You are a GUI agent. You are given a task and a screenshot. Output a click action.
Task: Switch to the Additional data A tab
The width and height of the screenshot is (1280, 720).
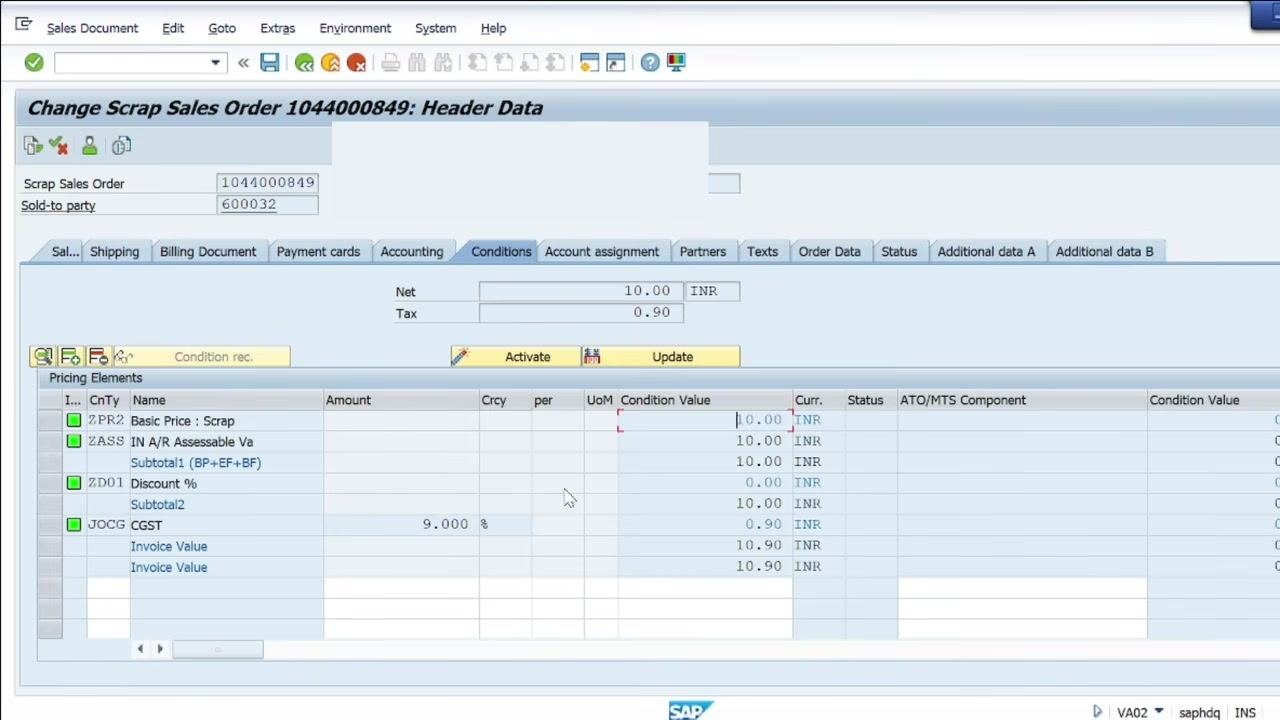tap(986, 251)
